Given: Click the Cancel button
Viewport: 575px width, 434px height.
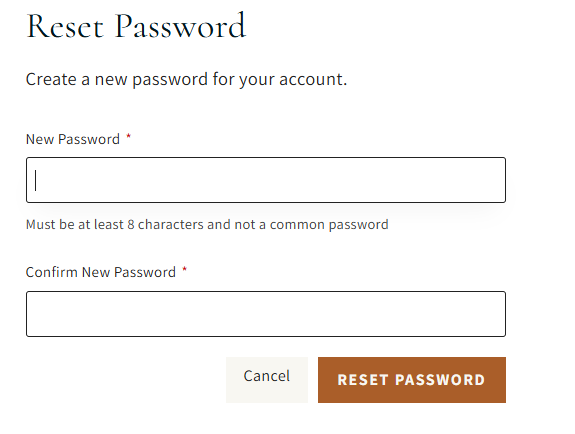Looking at the screenshot, I should pos(267,380).
